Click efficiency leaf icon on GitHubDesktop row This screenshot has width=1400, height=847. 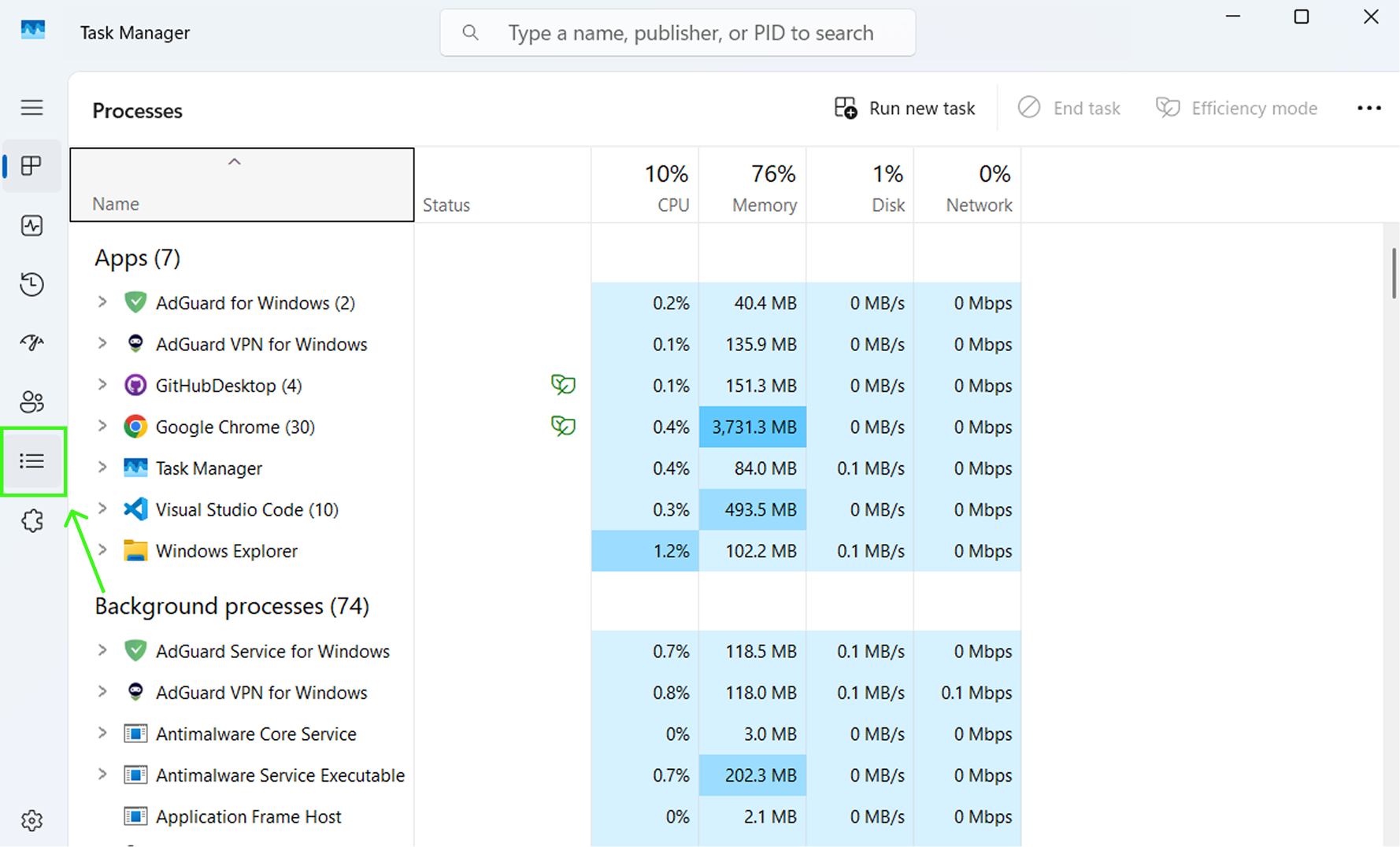563,385
